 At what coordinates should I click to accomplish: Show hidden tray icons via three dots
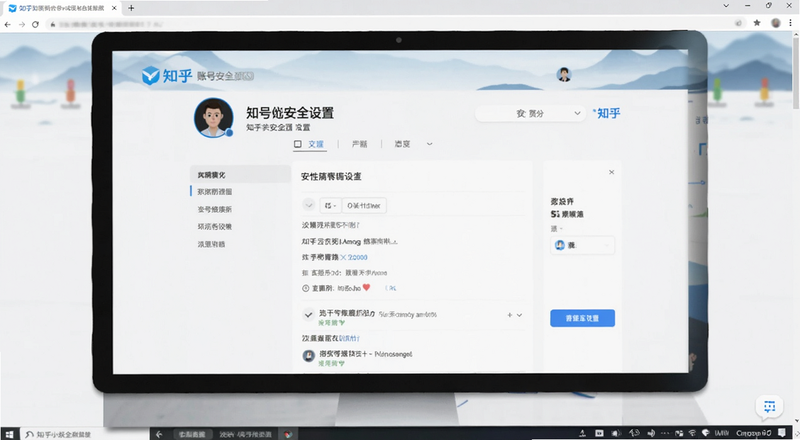(x=665, y=433)
